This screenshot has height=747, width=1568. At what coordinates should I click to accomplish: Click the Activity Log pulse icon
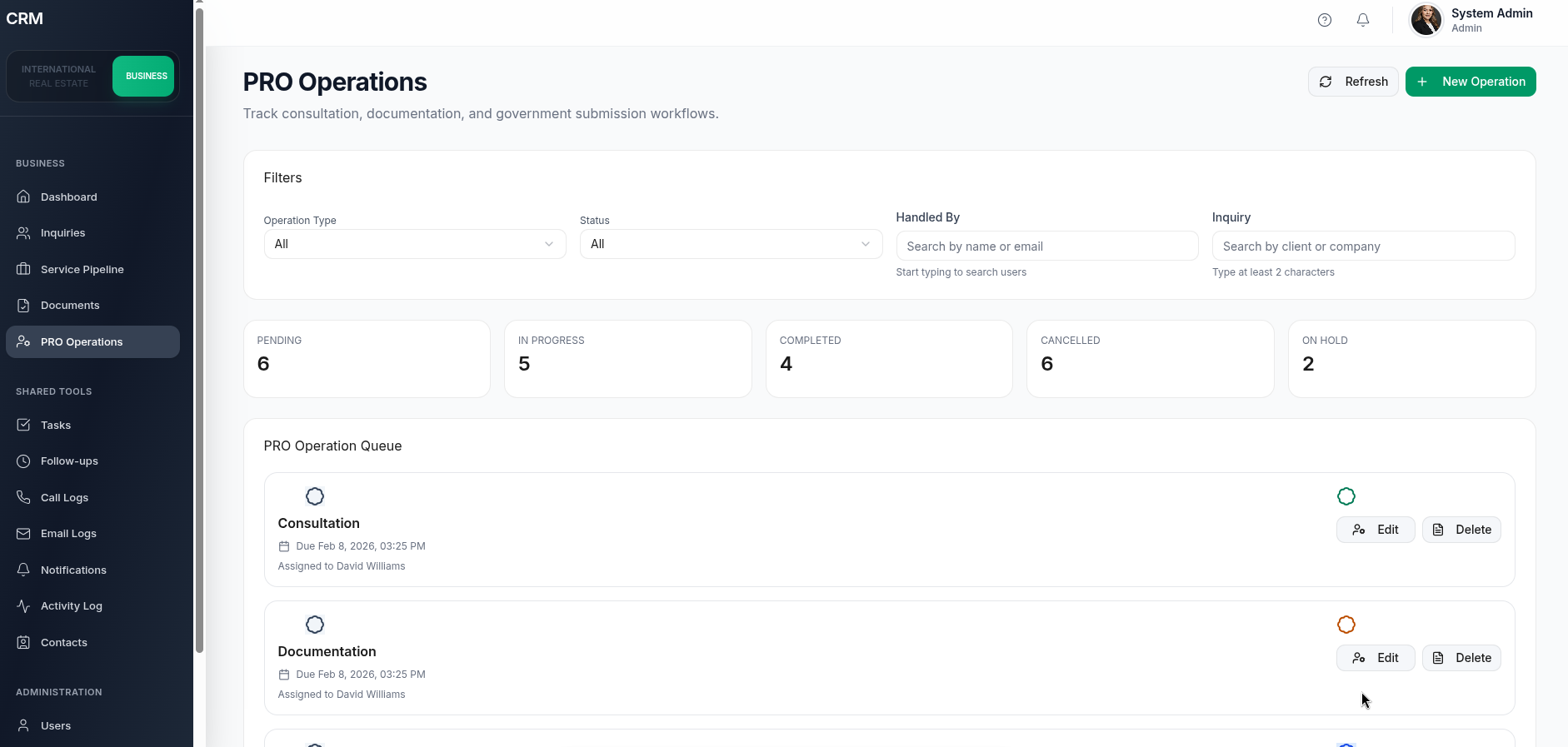coord(23,606)
